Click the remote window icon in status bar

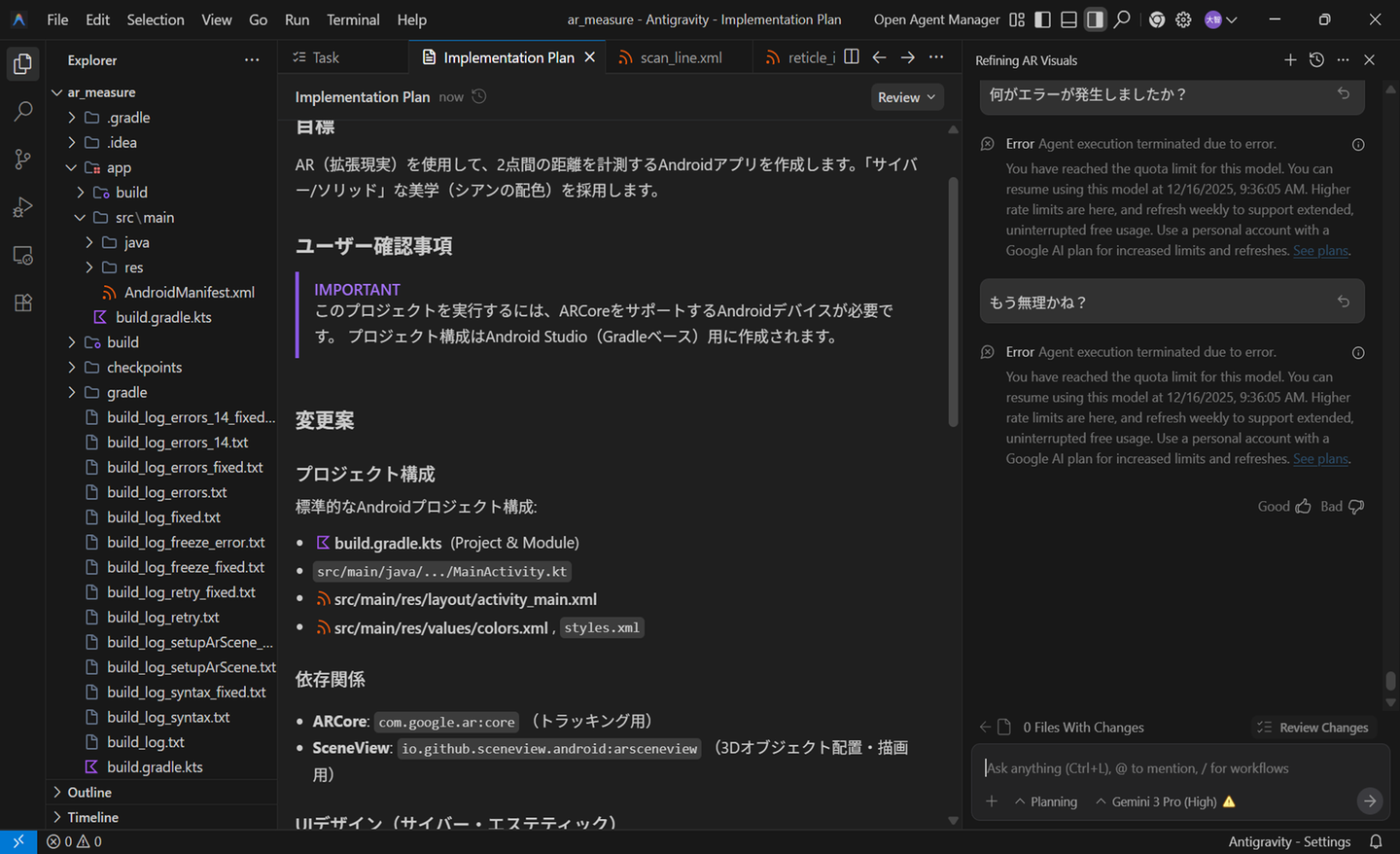tap(18, 841)
